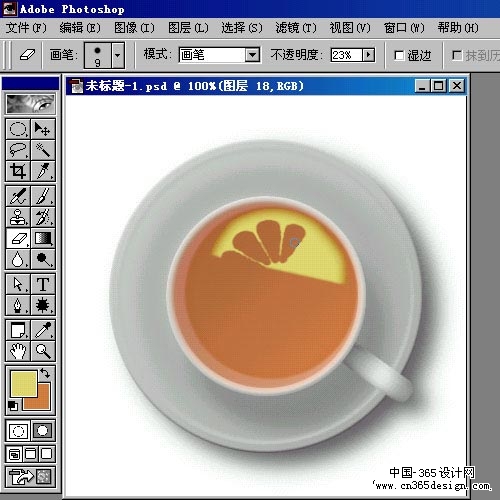Click the yellow foreground color swatch

point(23,384)
